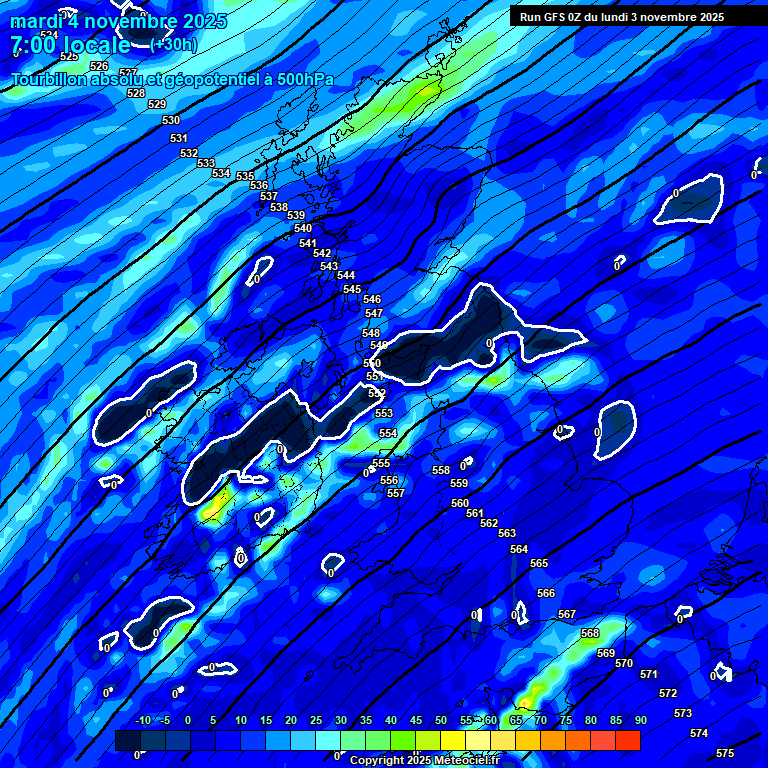Click the 575 geopotential contour label
Image resolution: width=768 pixels, height=768 pixels.
tap(725, 753)
